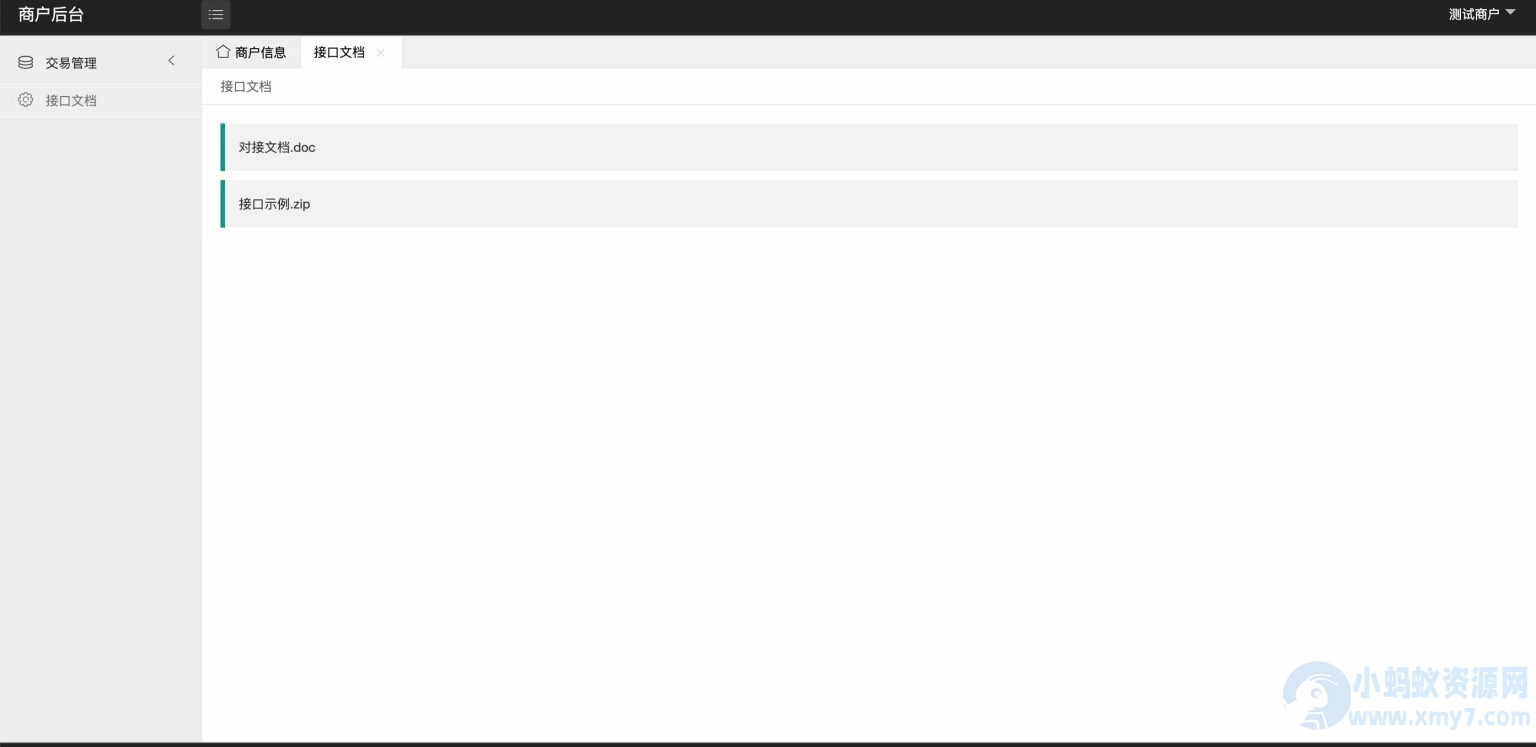Toggle the sidebar collapse hamburger icon

point(216,14)
